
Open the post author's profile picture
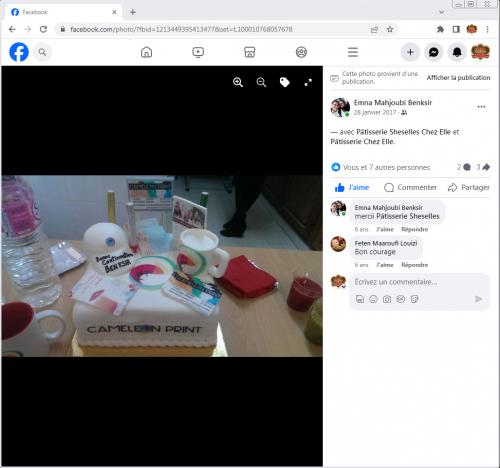(x=340, y=107)
